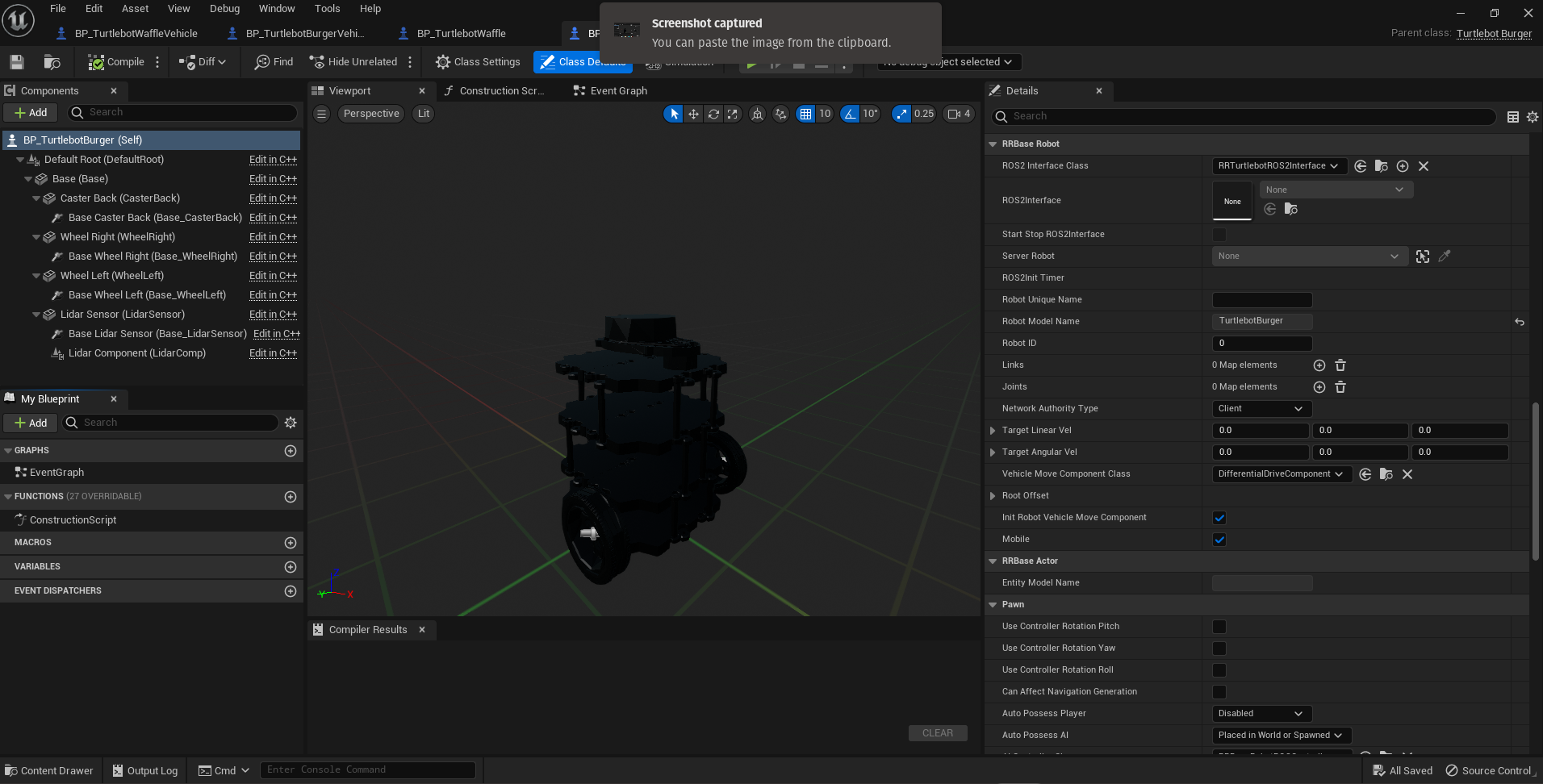
Task: Open Class Settings
Action: point(478,62)
